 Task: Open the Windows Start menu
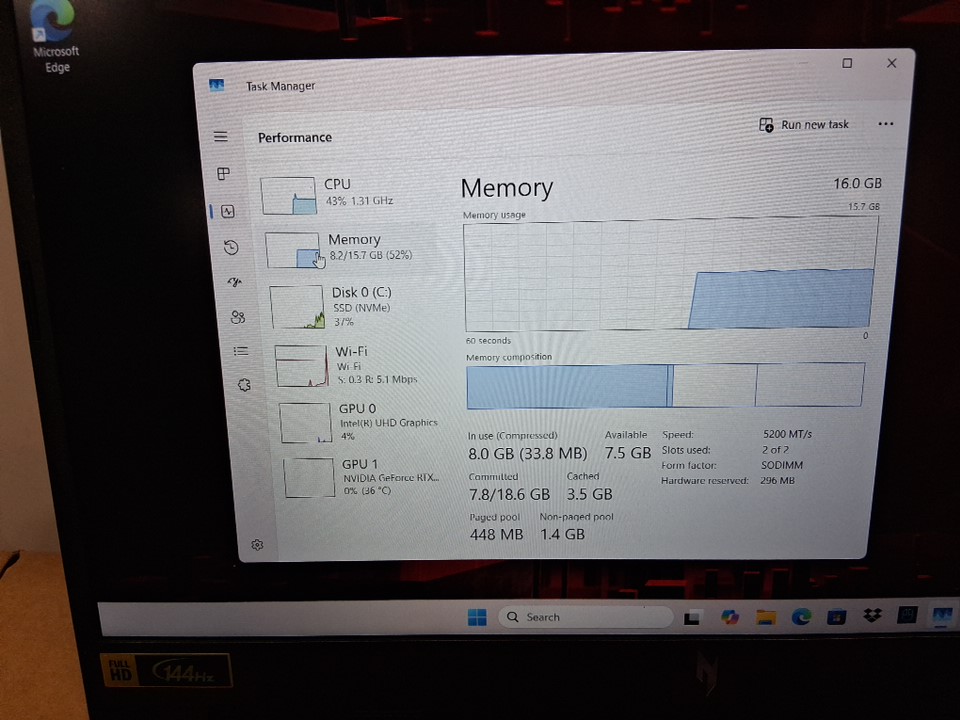click(x=477, y=617)
